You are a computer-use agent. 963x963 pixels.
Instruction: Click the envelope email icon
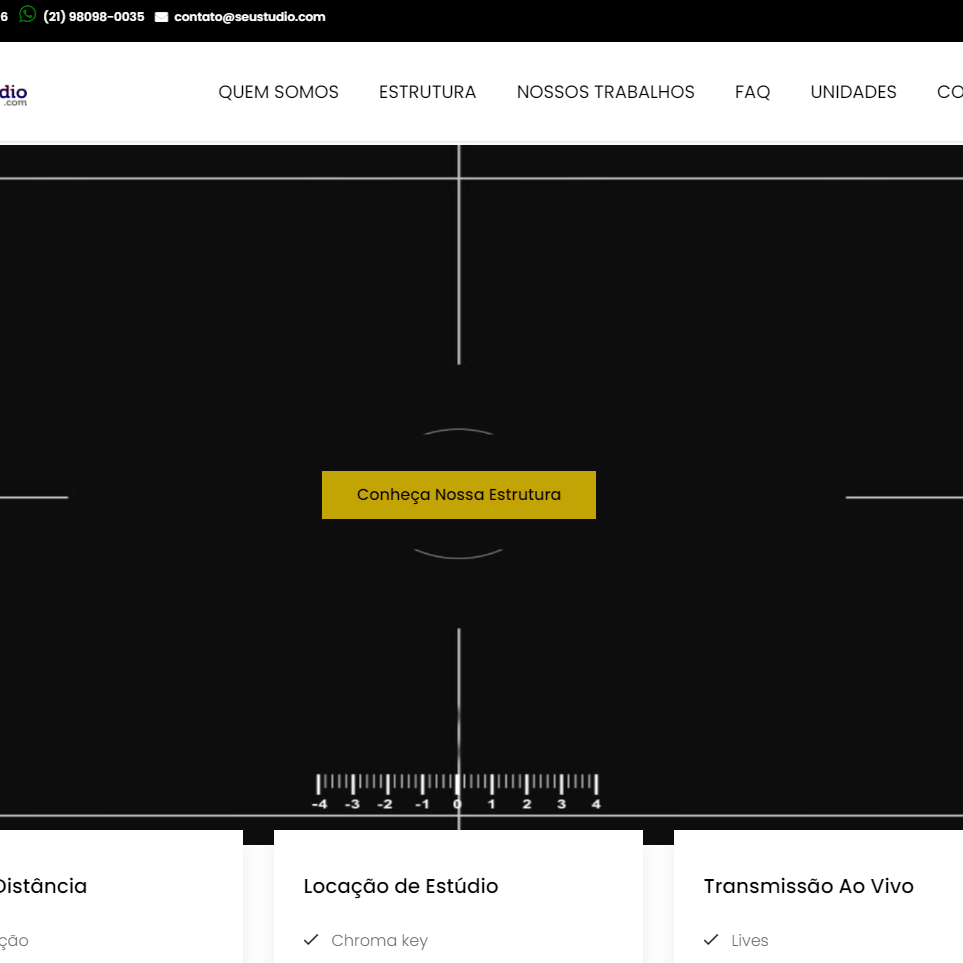[x=162, y=17]
